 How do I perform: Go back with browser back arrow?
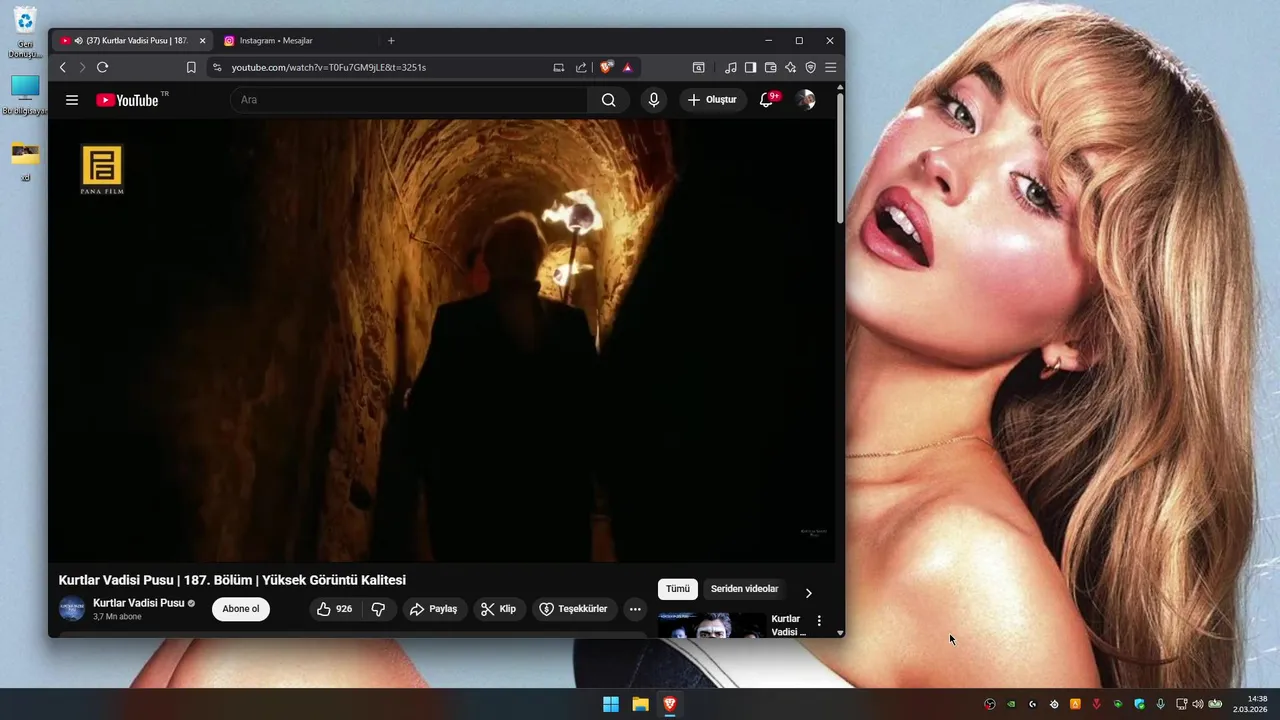click(62, 67)
